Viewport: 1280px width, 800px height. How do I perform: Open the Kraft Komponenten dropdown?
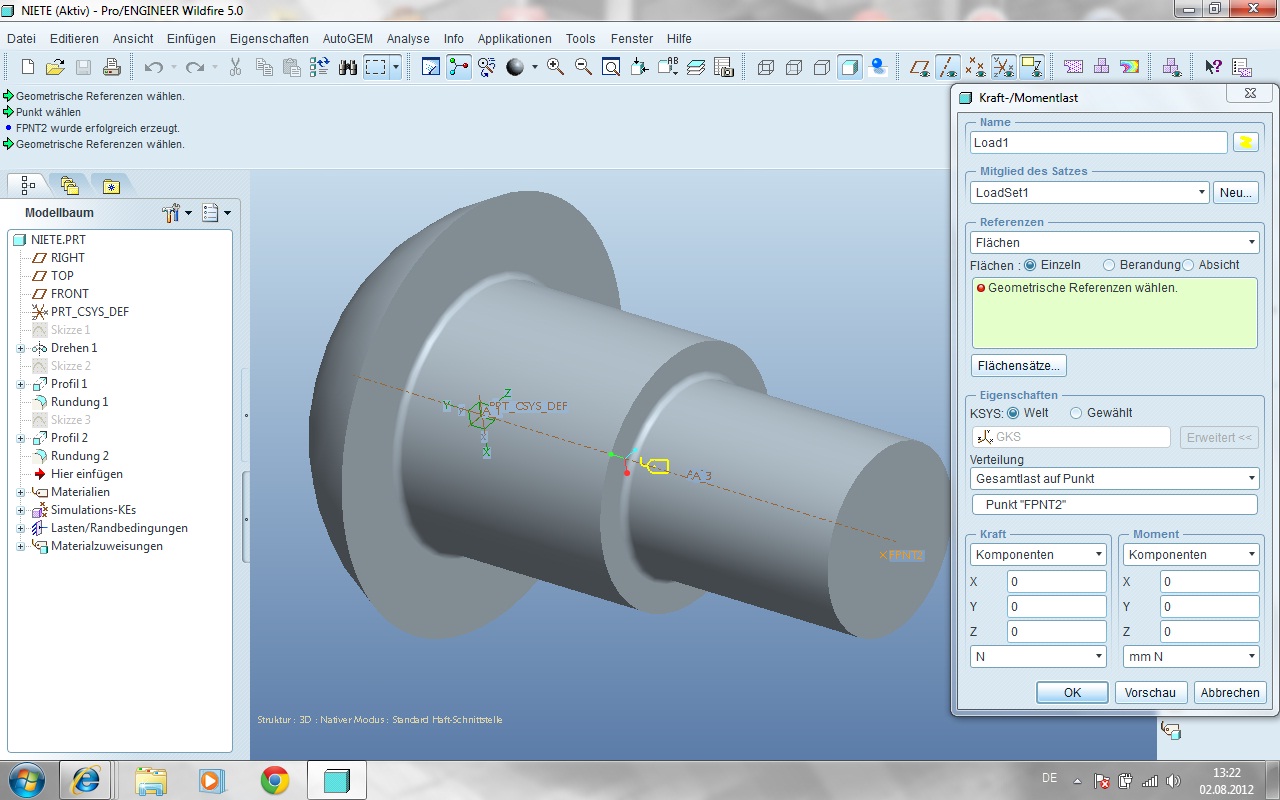1038,555
